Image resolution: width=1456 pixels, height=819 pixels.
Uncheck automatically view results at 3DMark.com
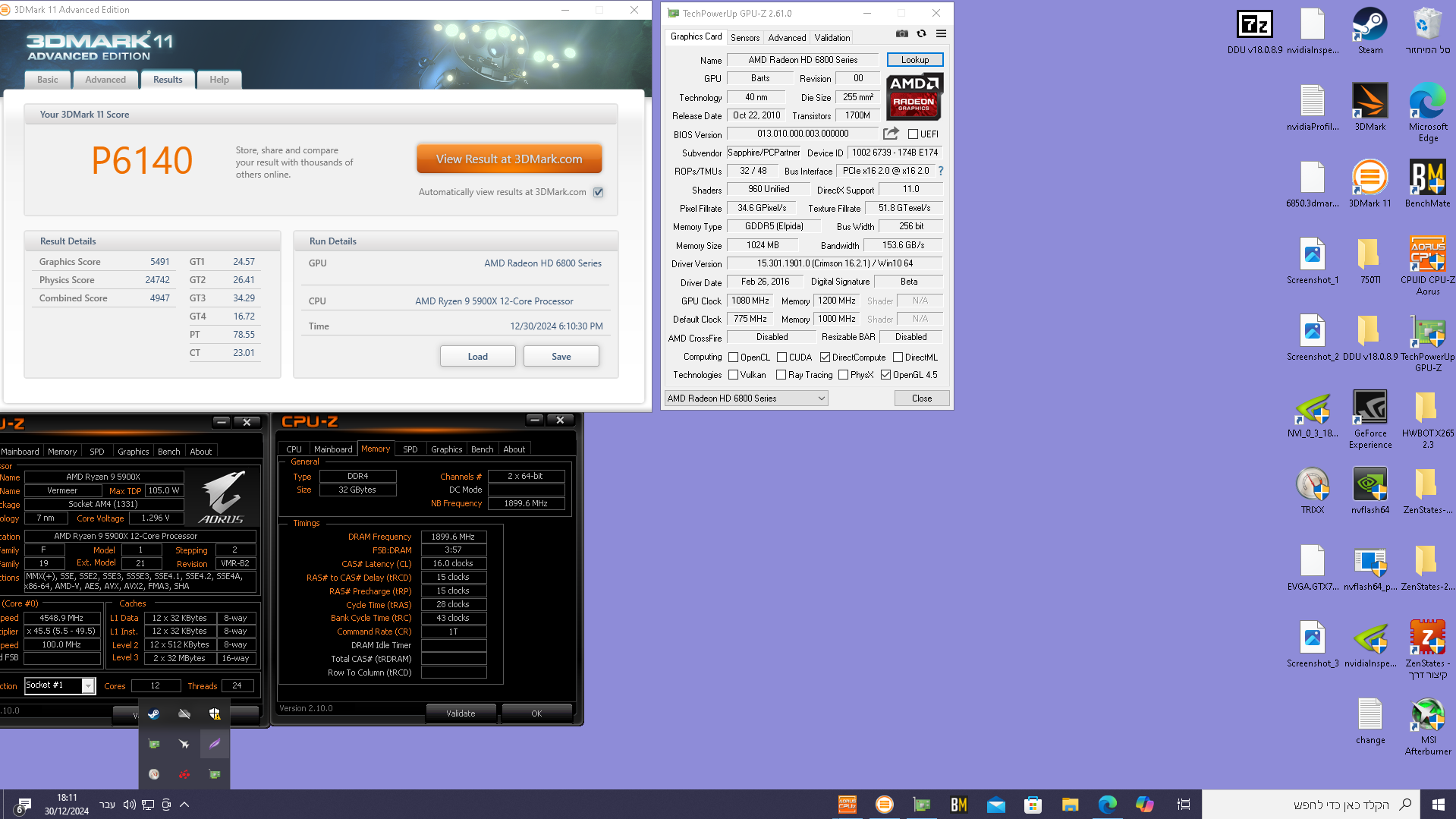(x=599, y=192)
